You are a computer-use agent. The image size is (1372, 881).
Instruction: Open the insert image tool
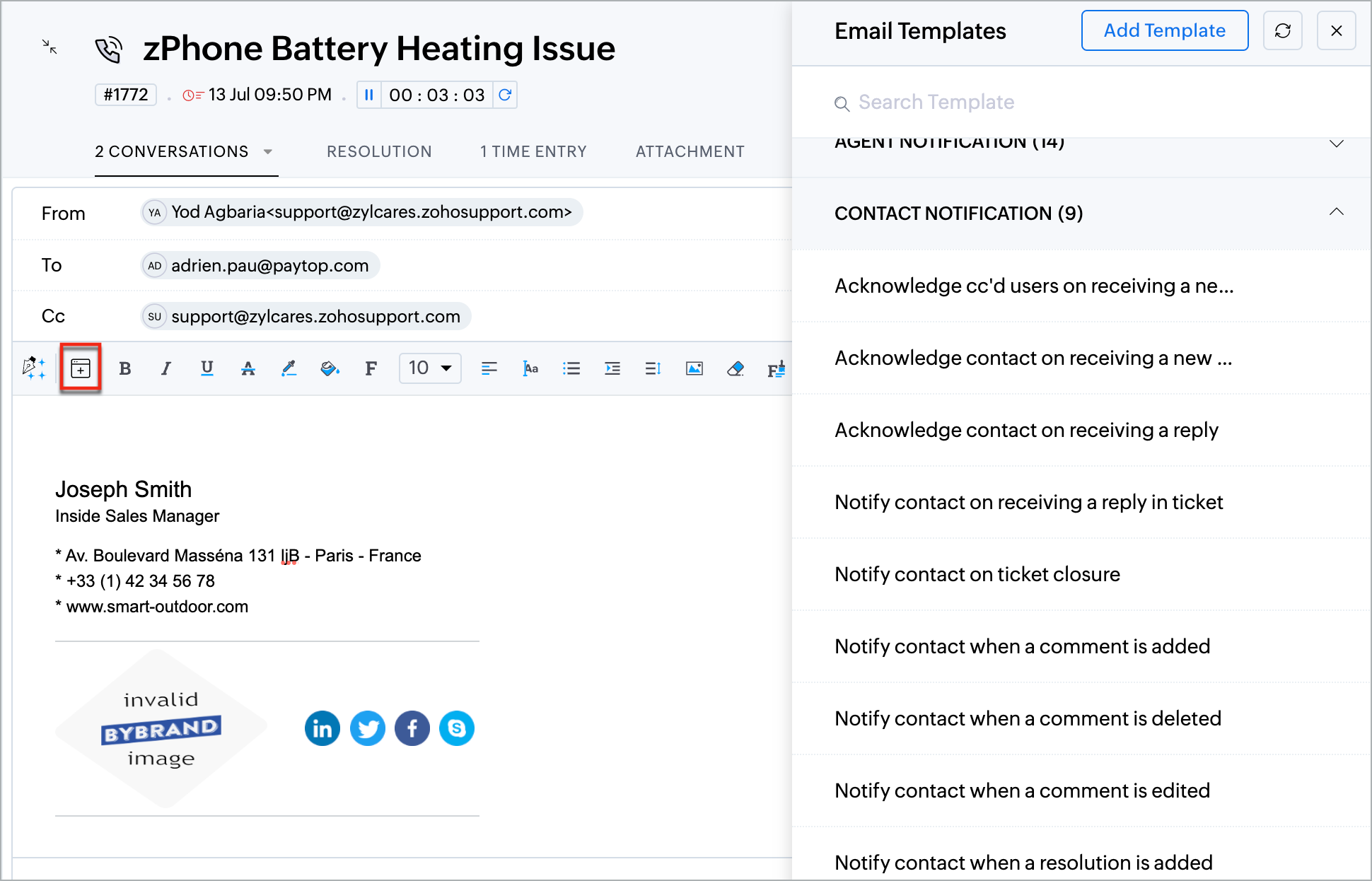(x=694, y=368)
